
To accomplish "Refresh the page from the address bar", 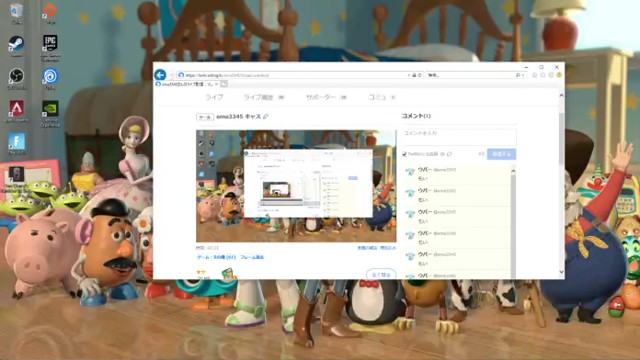I will tap(419, 75).
